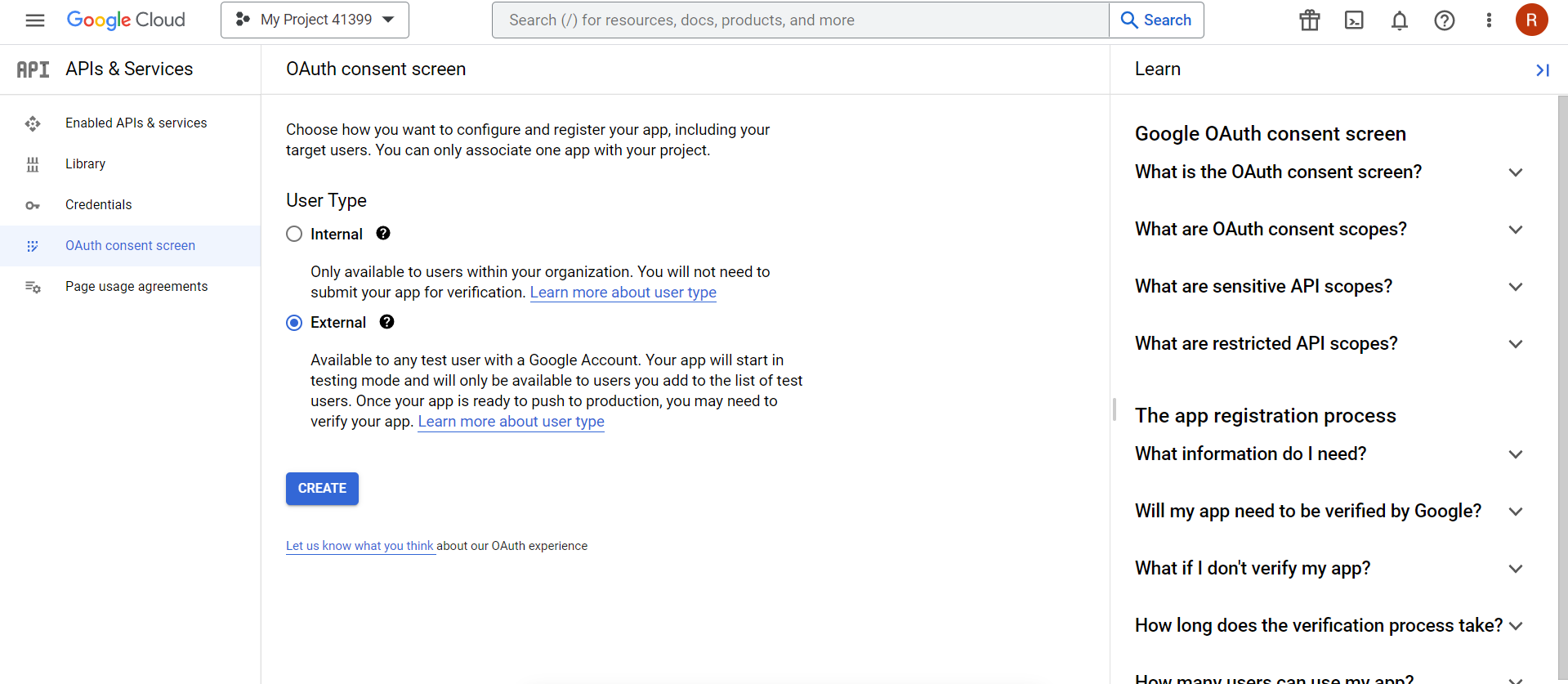This screenshot has height=684, width=1568.
Task: Click the API logo icon in sidebar header
Action: coord(34,69)
